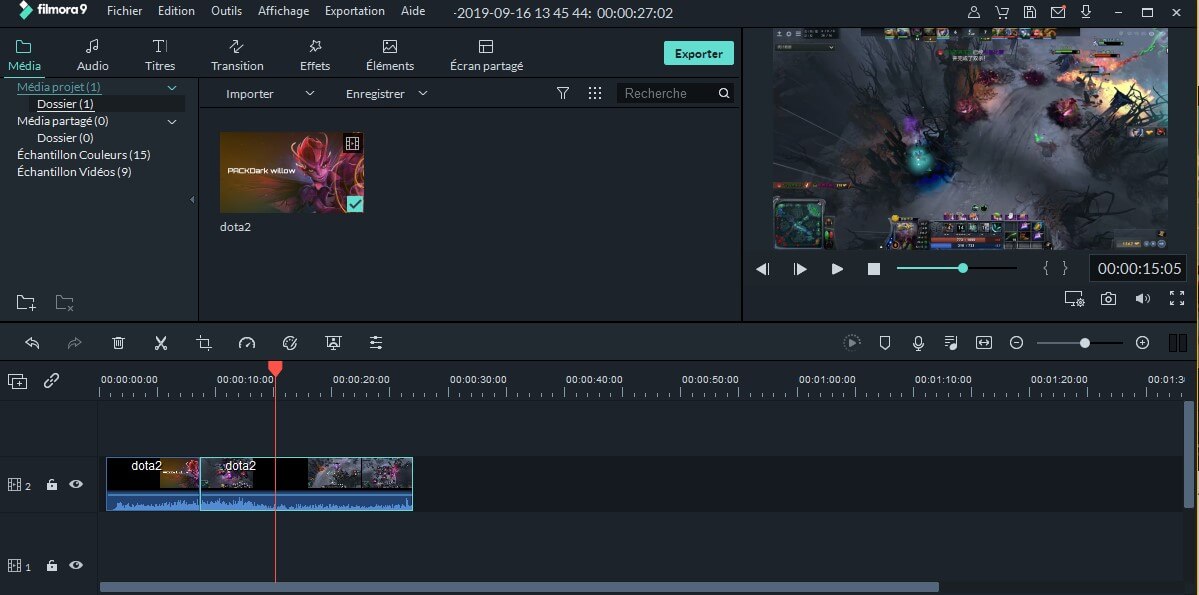Play the preview video
This screenshot has width=1199, height=595.
pyautogui.click(x=837, y=268)
